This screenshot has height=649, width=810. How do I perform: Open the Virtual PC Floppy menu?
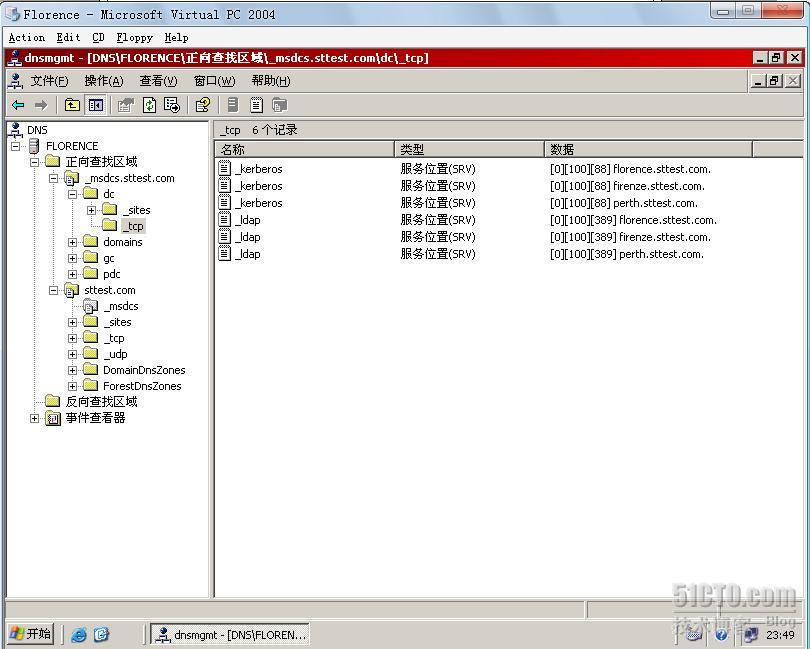coord(134,38)
